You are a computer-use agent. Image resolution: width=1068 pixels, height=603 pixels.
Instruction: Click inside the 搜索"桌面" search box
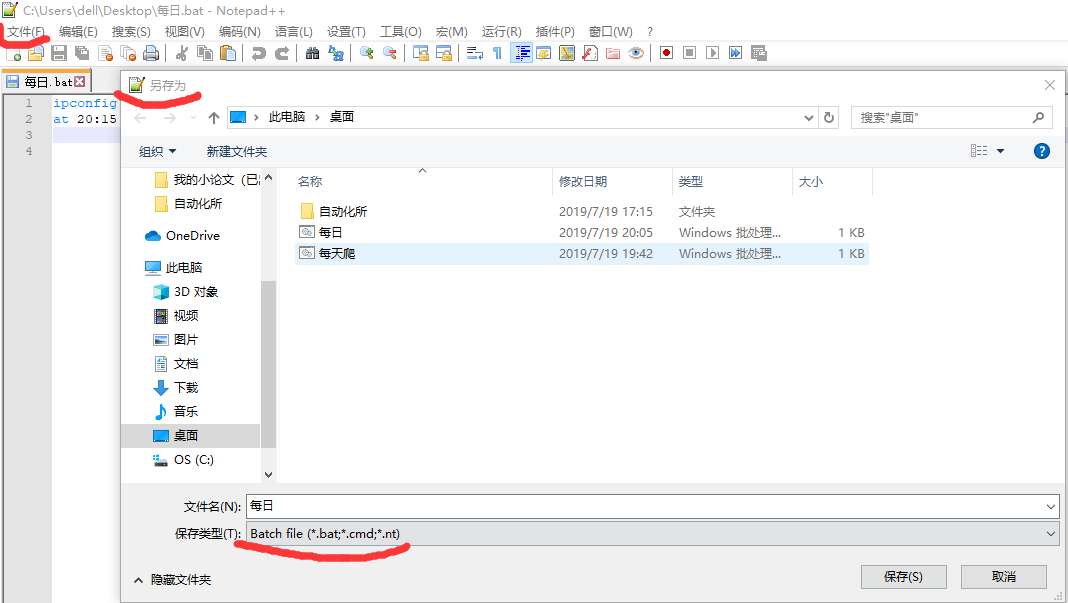pos(940,117)
